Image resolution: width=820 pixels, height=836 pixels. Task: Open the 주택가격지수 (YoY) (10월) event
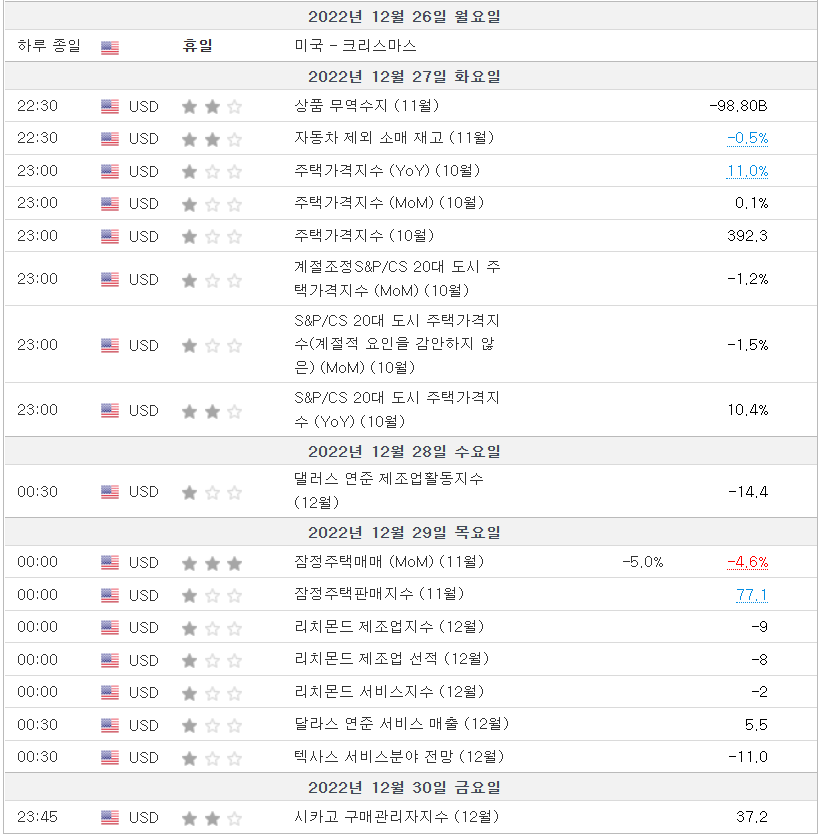click(387, 171)
